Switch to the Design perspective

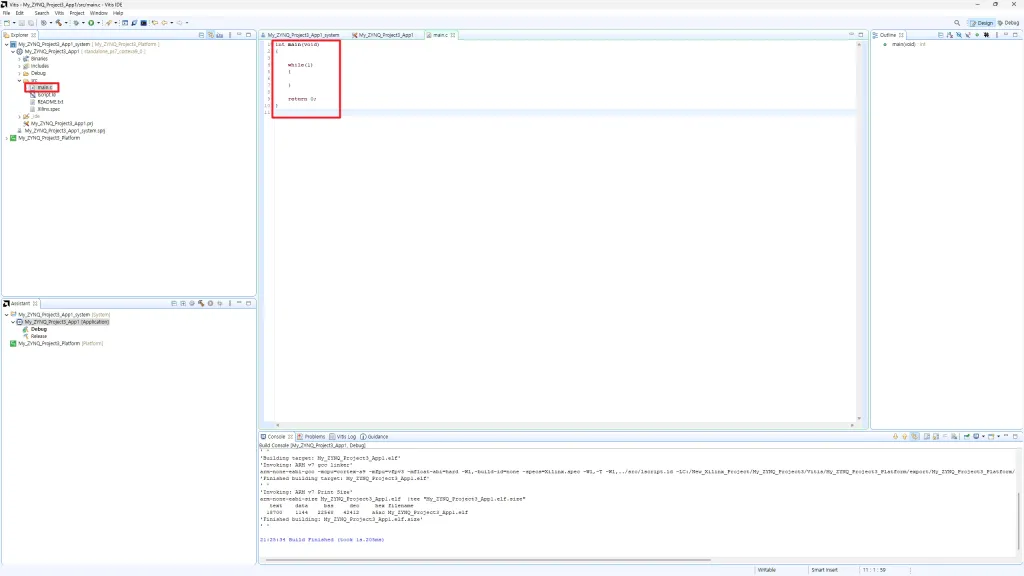tap(982, 23)
